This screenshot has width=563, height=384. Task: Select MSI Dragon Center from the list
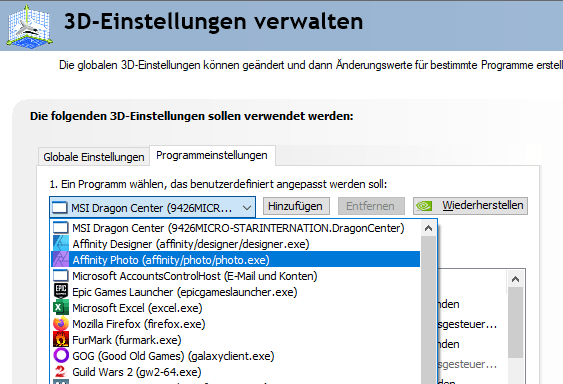click(x=236, y=228)
